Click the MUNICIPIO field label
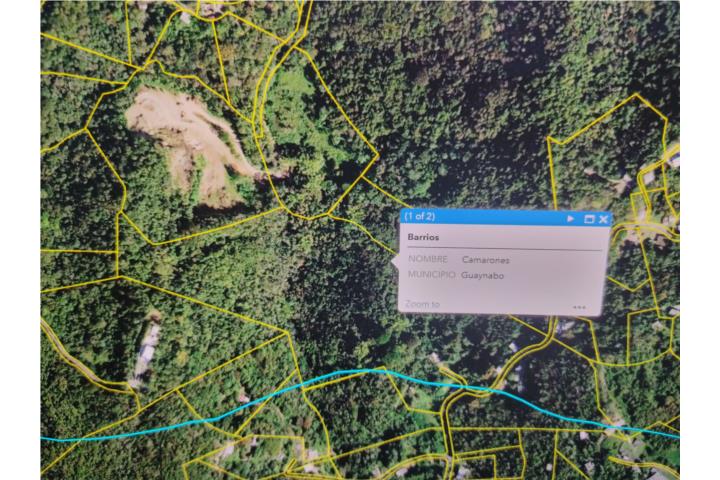 coord(432,275)
